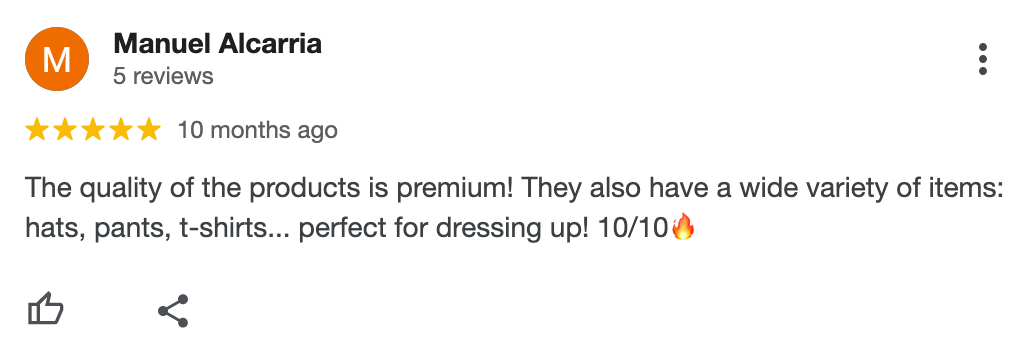Click "perfect for dressing up!" text
The height and width of the screenshot is (360, 1028).
tap(445, 230)
